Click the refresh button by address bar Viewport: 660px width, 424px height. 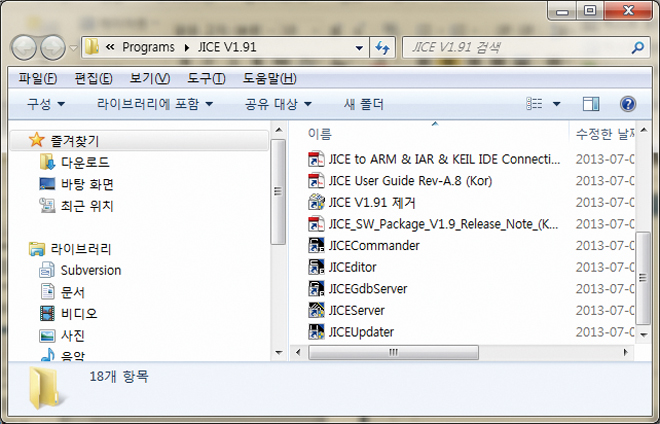pyautogui.click(x=383, y=48)
